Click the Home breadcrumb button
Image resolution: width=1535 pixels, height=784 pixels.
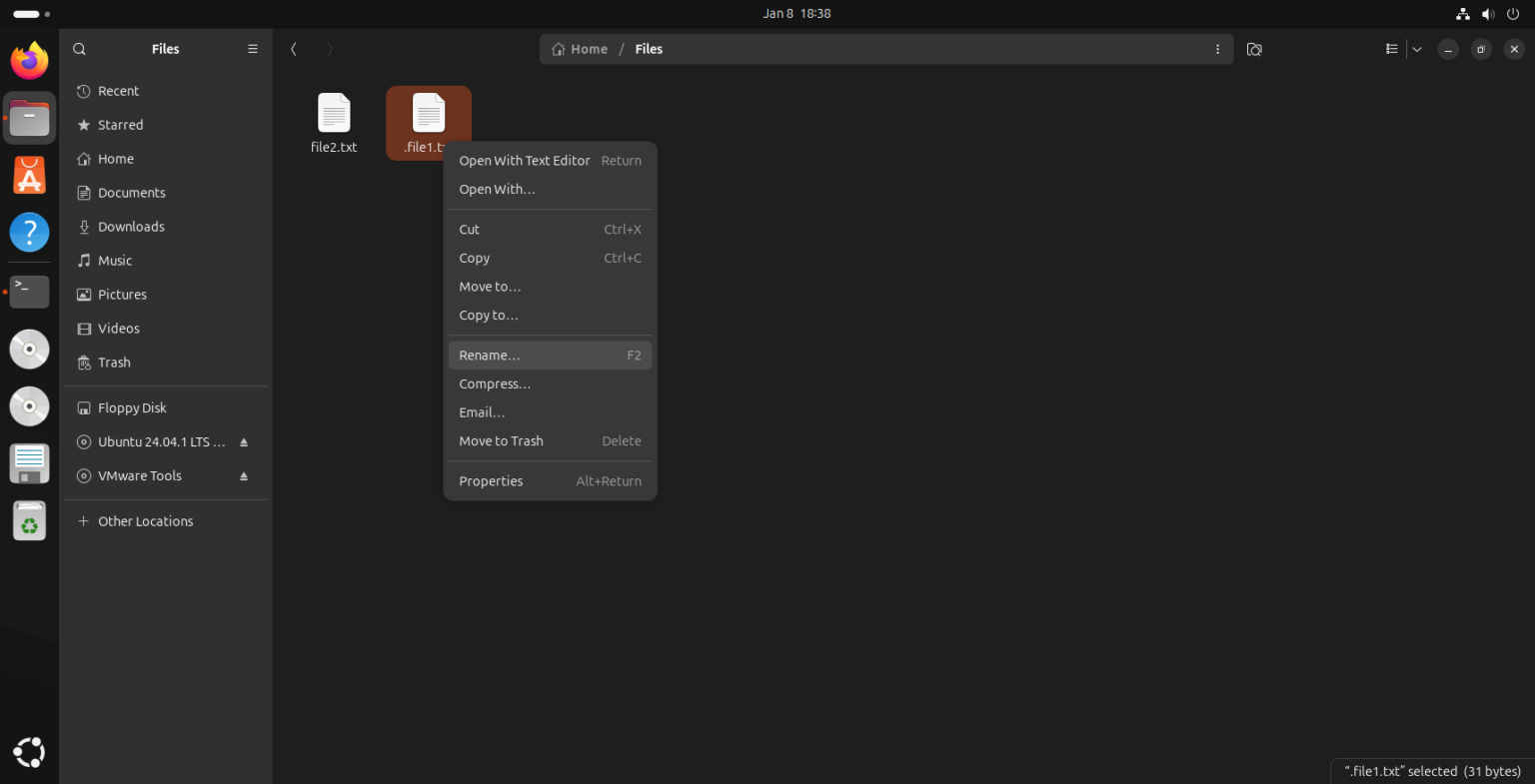coord(580,48)
